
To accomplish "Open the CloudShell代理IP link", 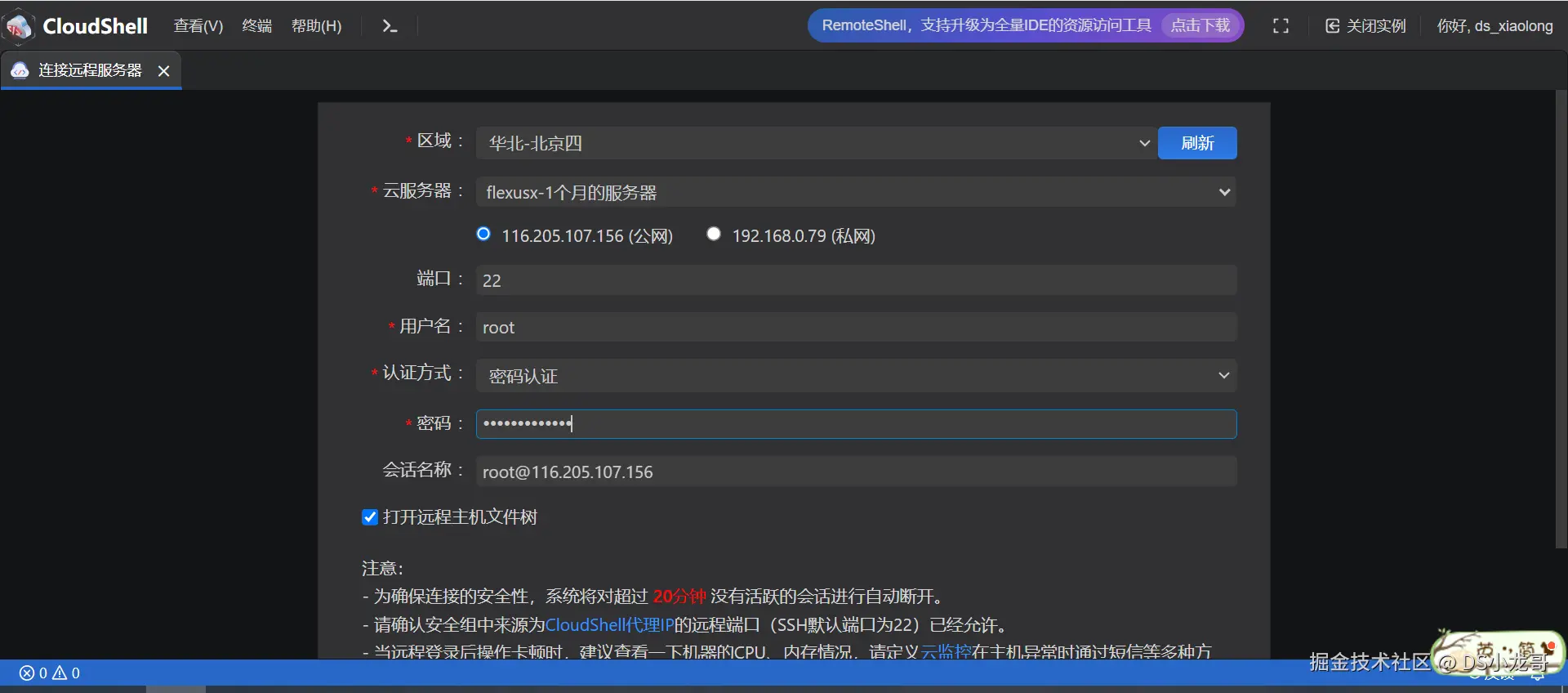I will pos(609,625).
